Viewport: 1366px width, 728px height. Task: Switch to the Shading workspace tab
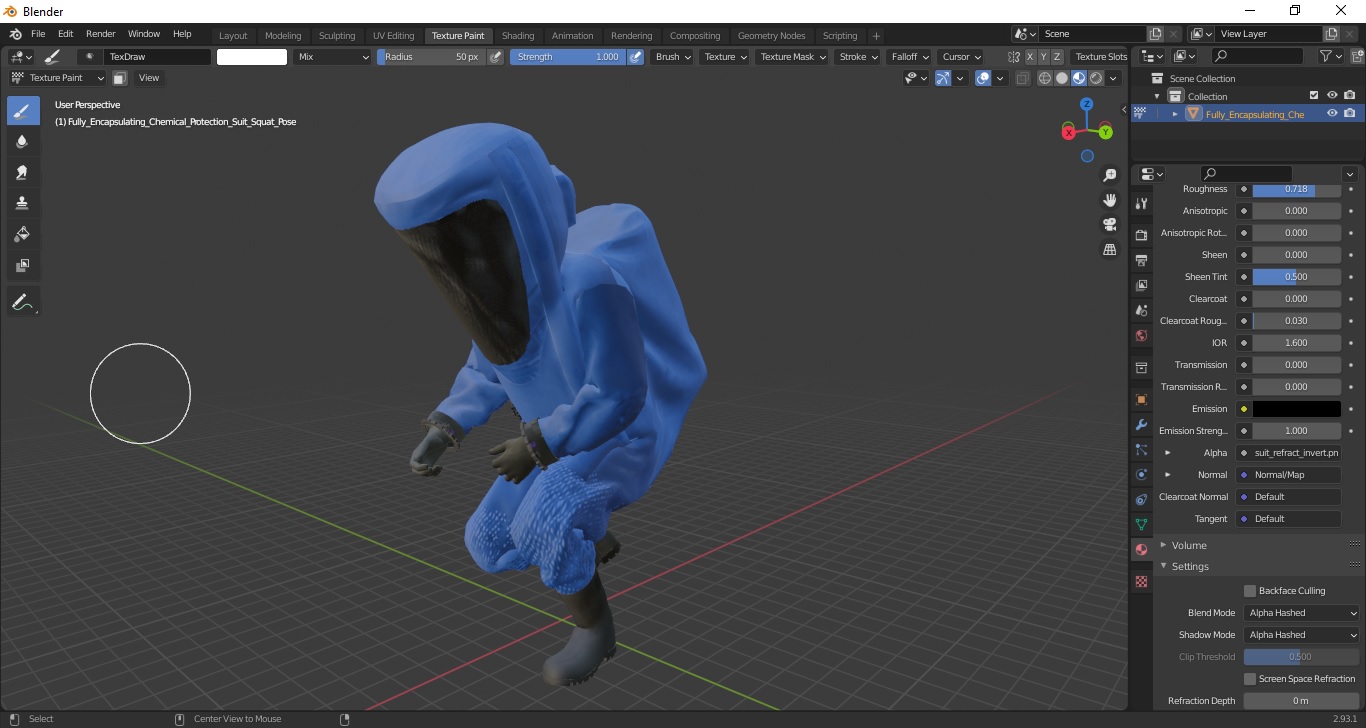click(518, 36)
